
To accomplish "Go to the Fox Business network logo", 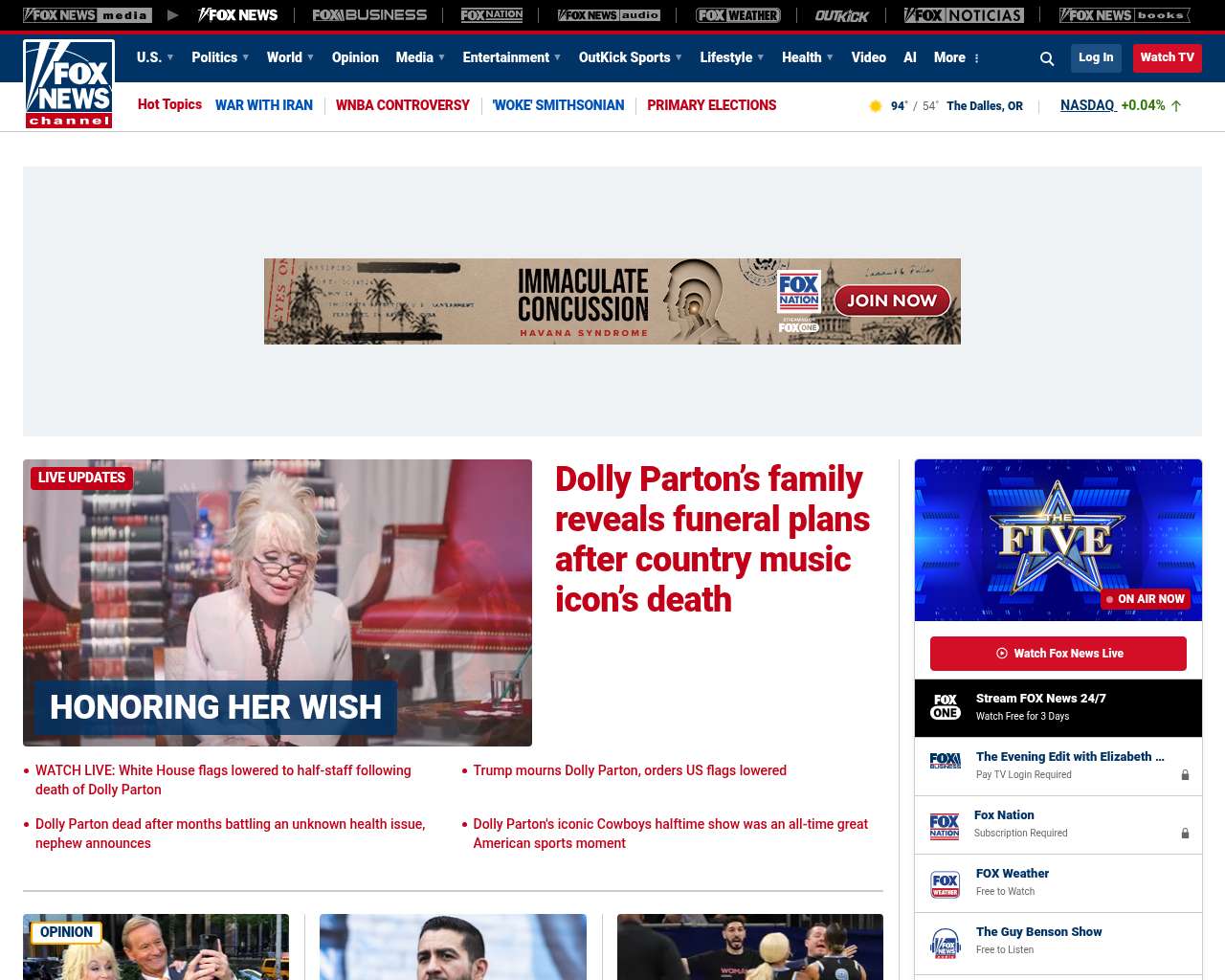I will [369, 15].
